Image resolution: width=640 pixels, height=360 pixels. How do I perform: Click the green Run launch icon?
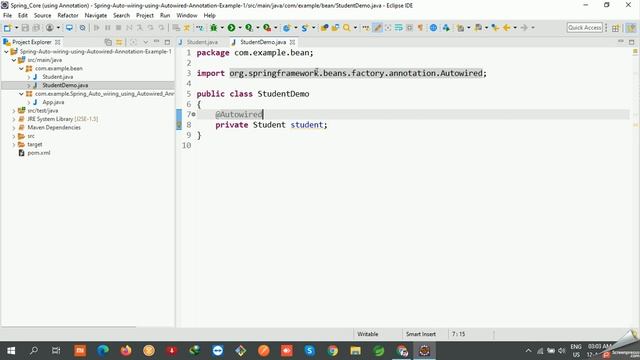pos(231,28)
